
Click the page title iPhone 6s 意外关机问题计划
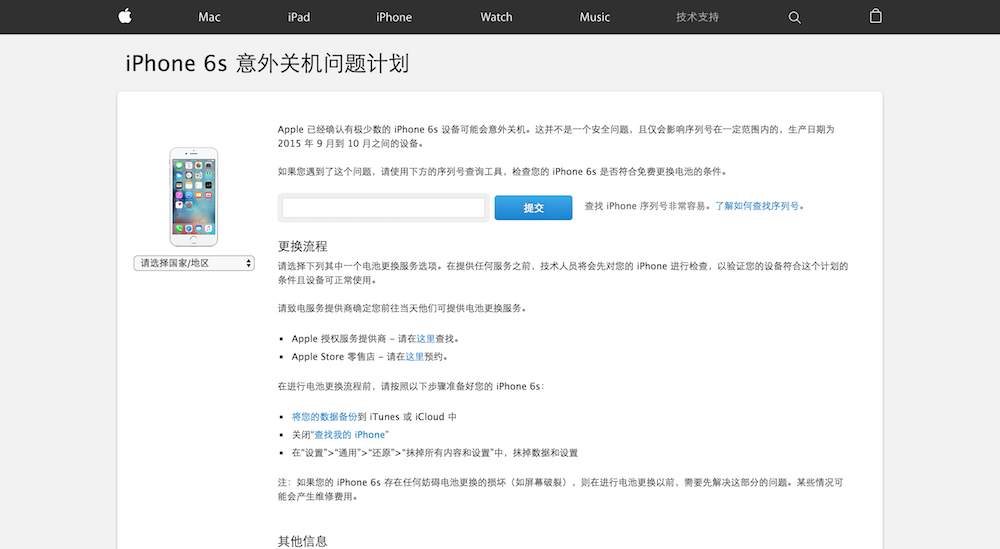click(267, 64)
